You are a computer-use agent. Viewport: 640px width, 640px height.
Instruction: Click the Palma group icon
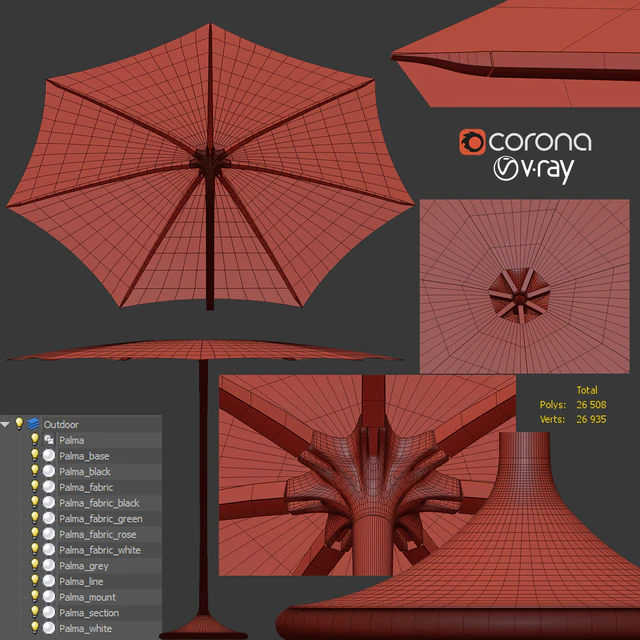(x=48, y=440)
